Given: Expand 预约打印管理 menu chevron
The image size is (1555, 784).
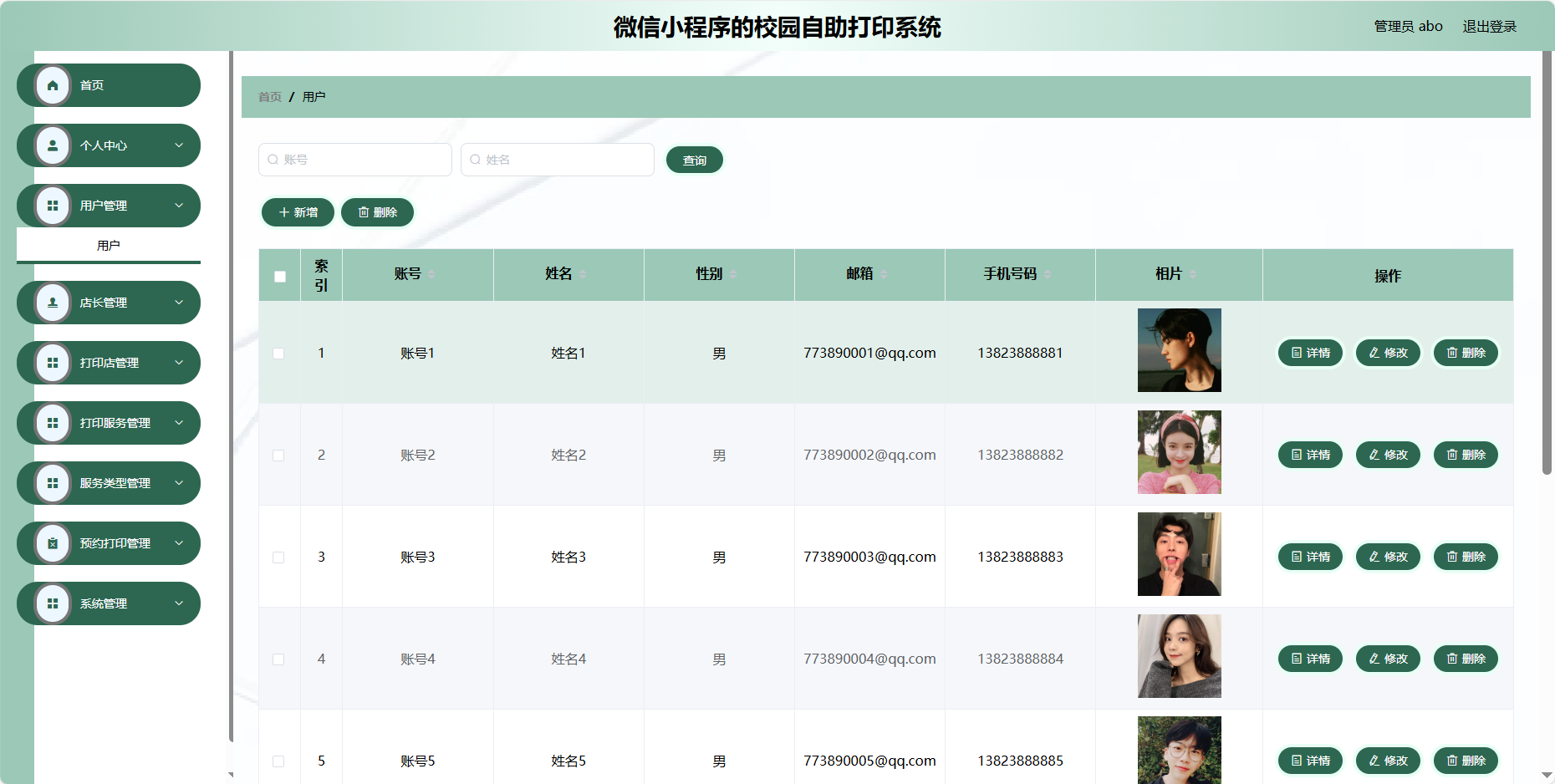Looking at the screenshot, I should 179,543.
